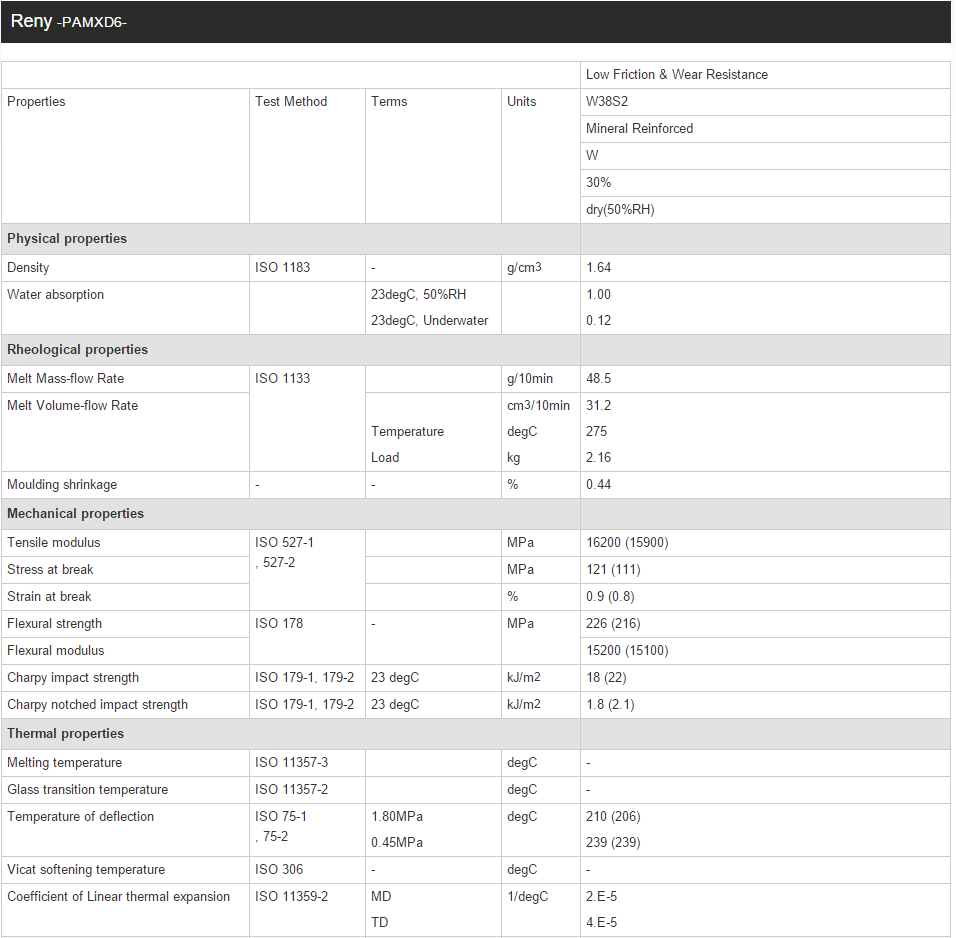Viewport: 956px width, 938px height.
Task: Select the "Stress at break" row label
Action: tap(50, 570)
